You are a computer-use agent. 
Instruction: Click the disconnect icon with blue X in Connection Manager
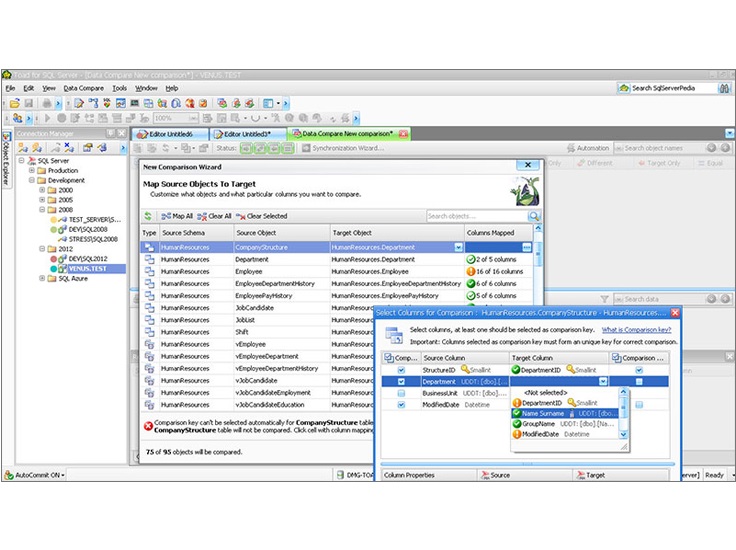pyautogui.click(x=69, y=147)
